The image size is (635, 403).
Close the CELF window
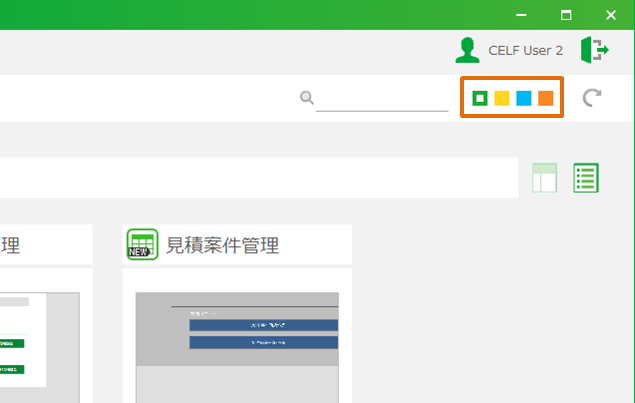pyautogui.click(x=611, y=15)
